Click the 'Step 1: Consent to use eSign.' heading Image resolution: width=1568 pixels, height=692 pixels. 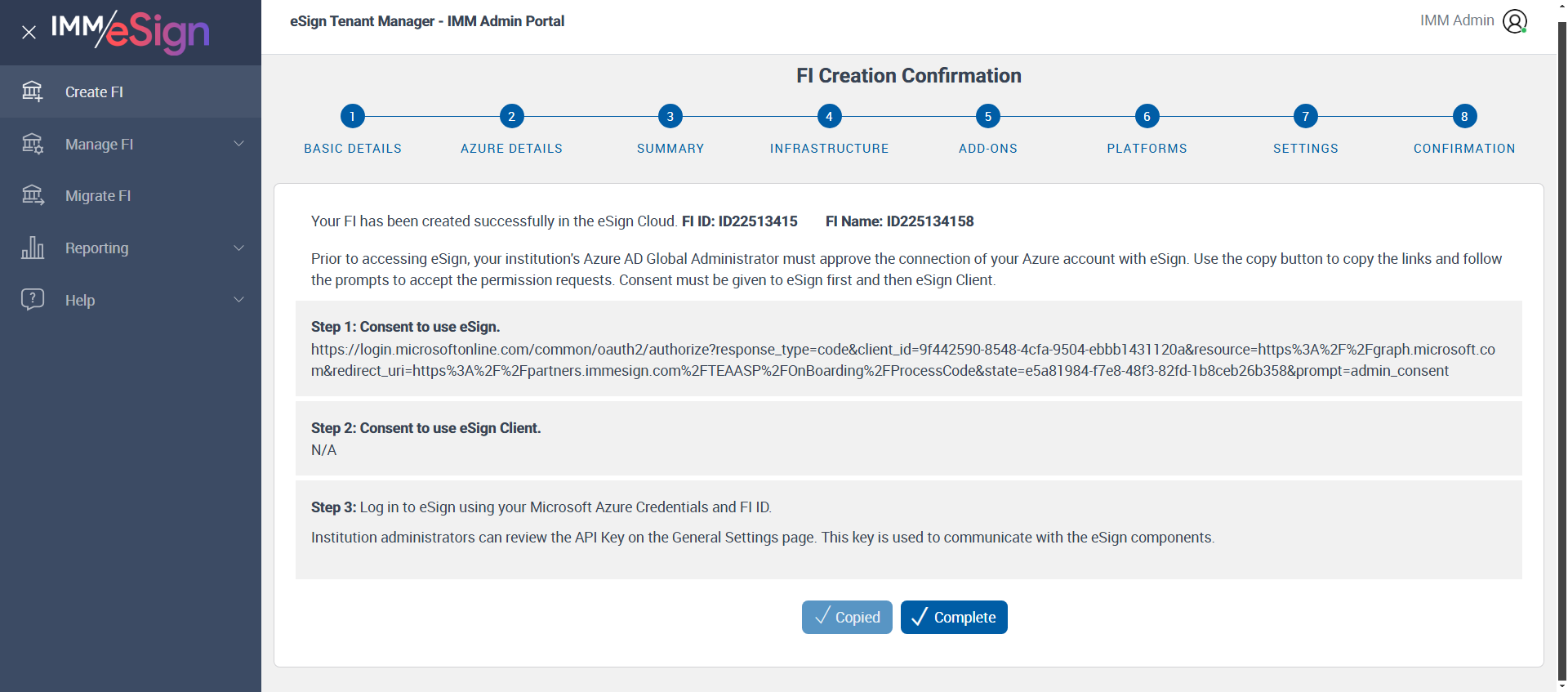coord(405,327)
